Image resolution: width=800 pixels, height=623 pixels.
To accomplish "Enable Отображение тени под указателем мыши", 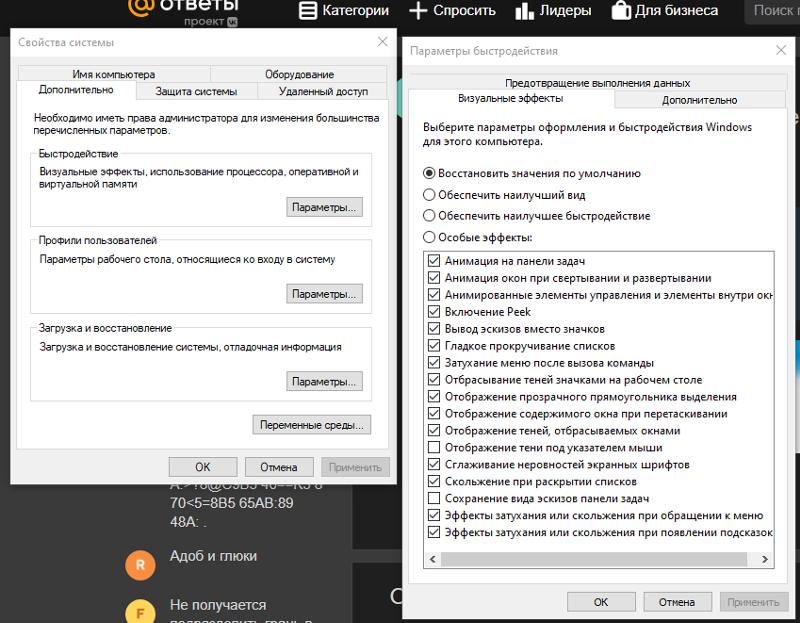I will (433, 448).
